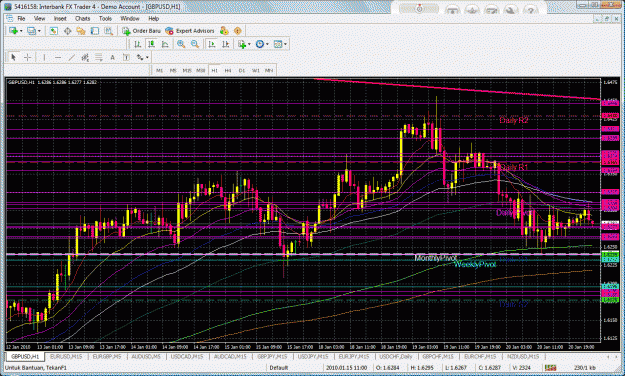
Task: Select the Trendline drawing tool
Action: click(x=71, y=57)
